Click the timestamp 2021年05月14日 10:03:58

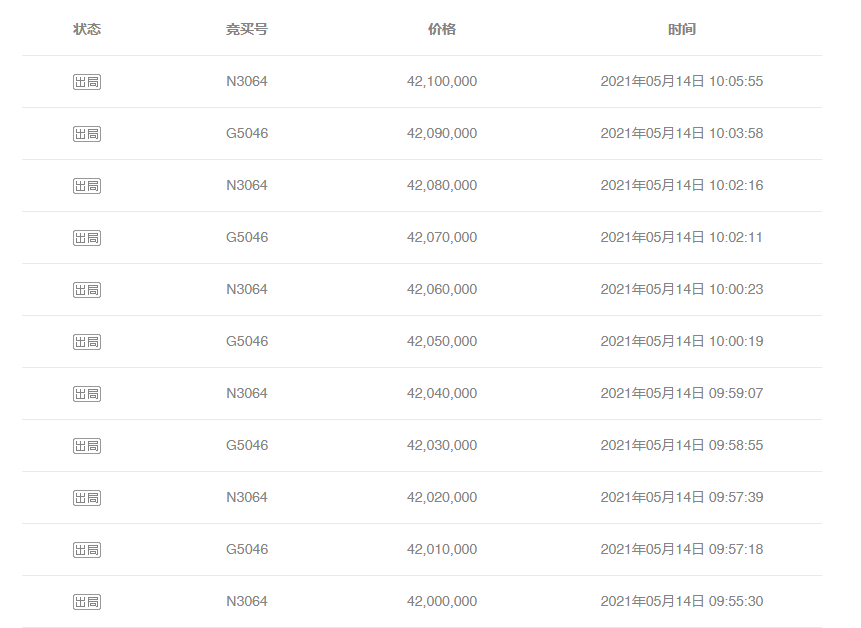click(x=682, y=134)
